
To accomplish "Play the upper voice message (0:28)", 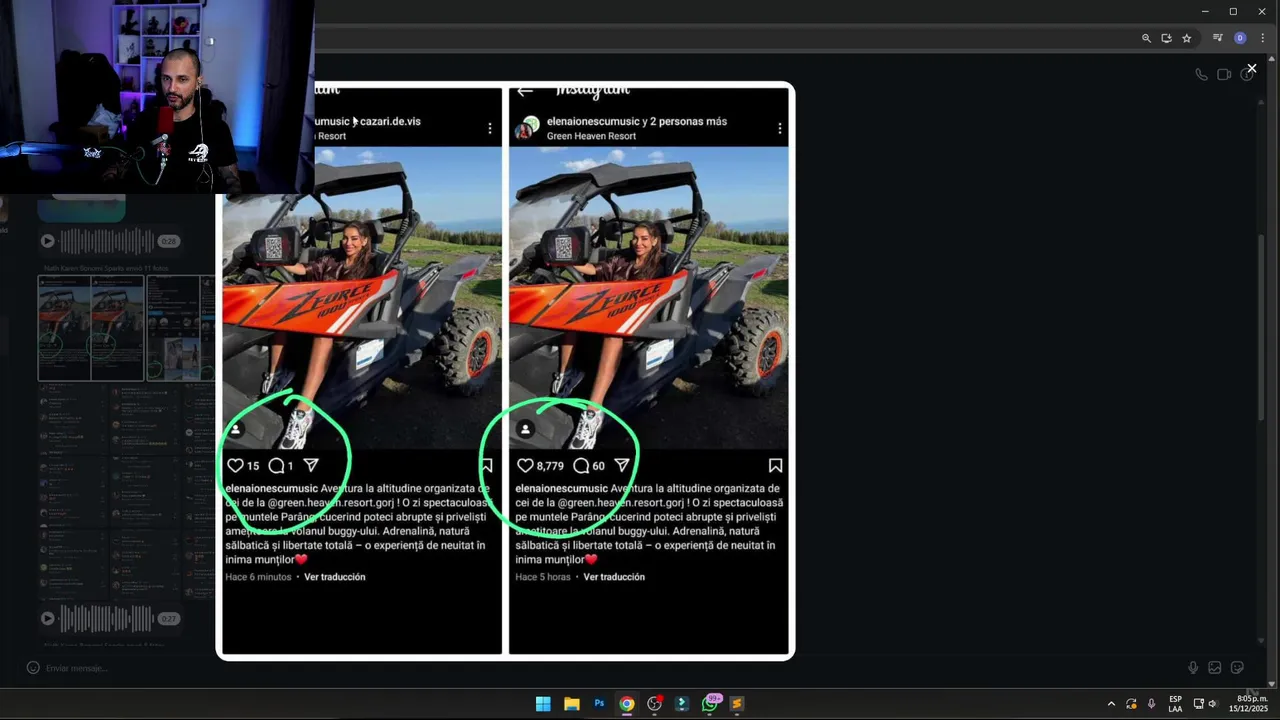I will coord(47,241).
